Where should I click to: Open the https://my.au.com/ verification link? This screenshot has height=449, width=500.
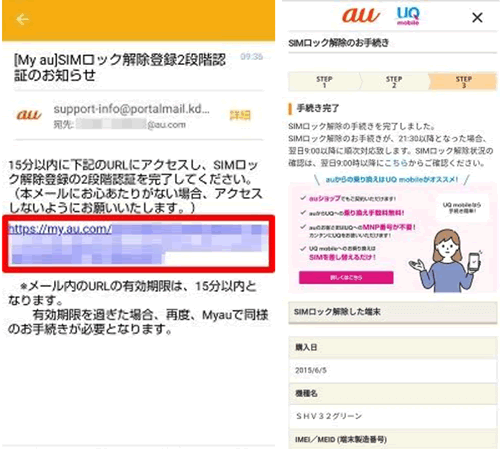coord(60,229)
